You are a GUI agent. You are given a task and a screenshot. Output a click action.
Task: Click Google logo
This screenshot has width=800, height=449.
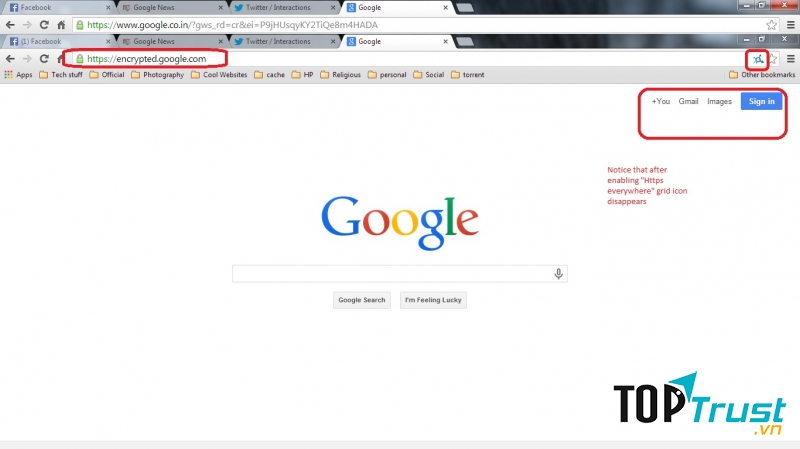coord(400,222)
